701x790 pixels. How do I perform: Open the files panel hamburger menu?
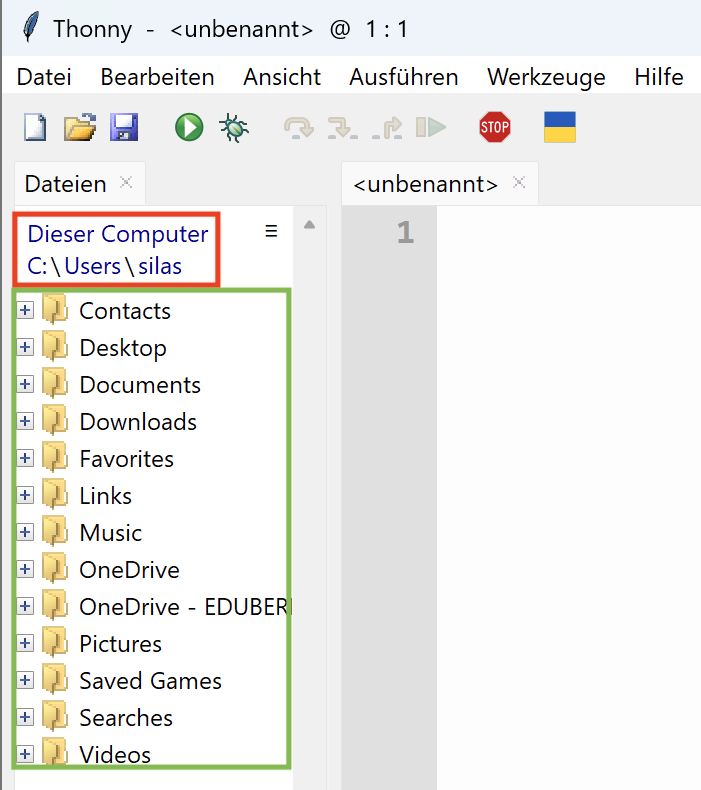(271, 231)
